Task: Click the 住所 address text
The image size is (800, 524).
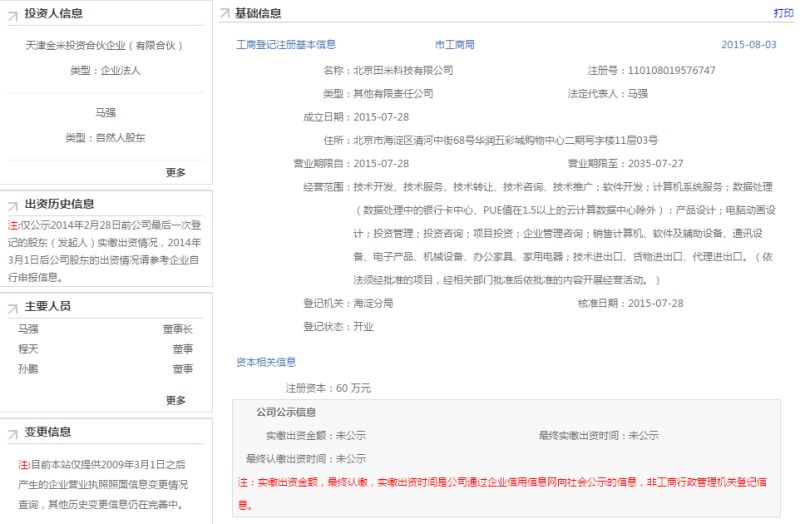Action: click(506, 140)
